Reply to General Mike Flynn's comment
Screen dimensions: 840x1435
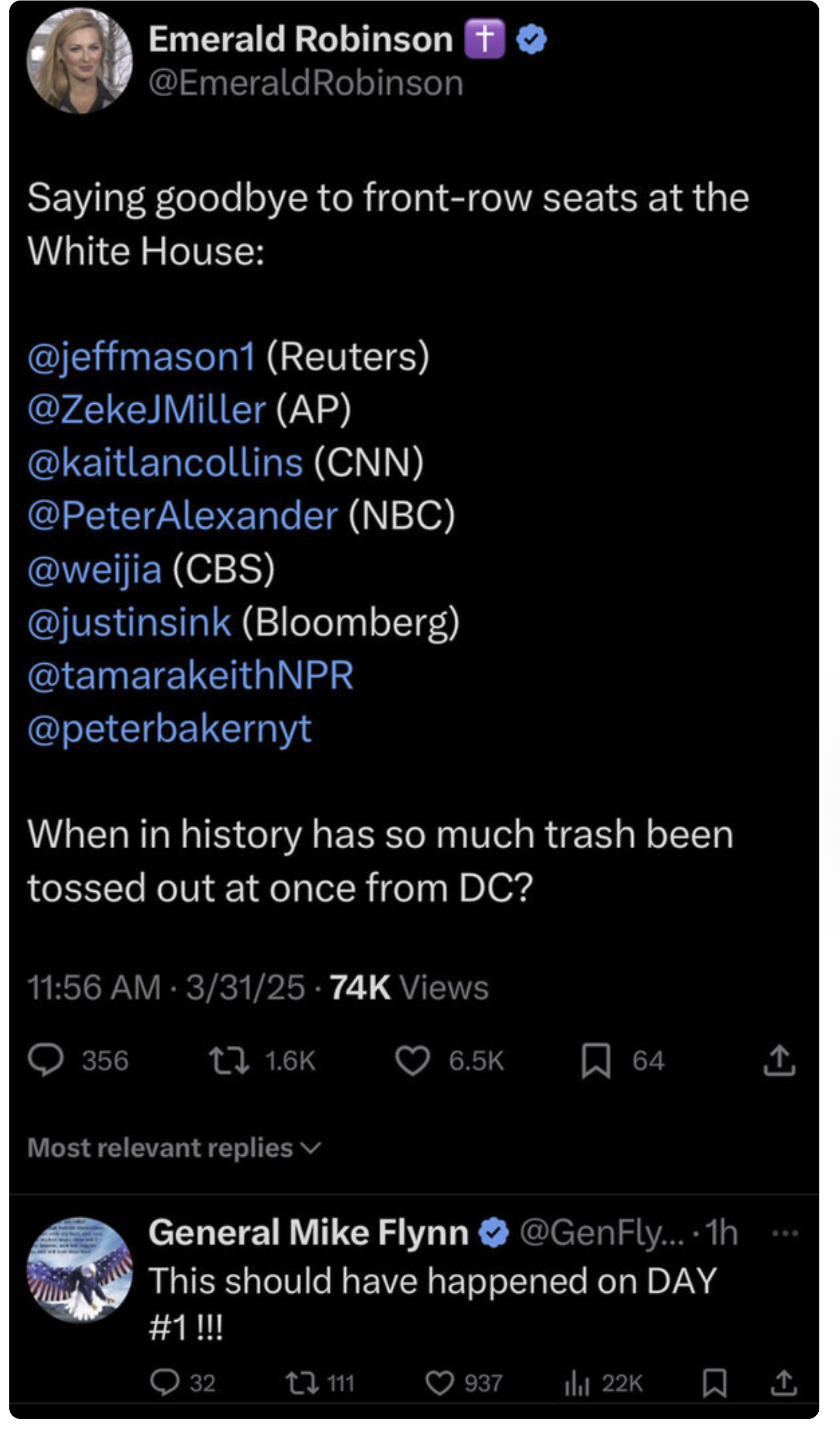[x=164, y=1383]
